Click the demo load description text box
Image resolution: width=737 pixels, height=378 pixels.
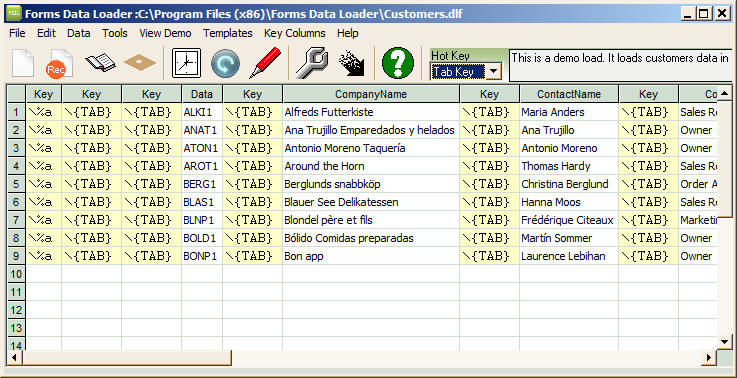tap(621, 65)
